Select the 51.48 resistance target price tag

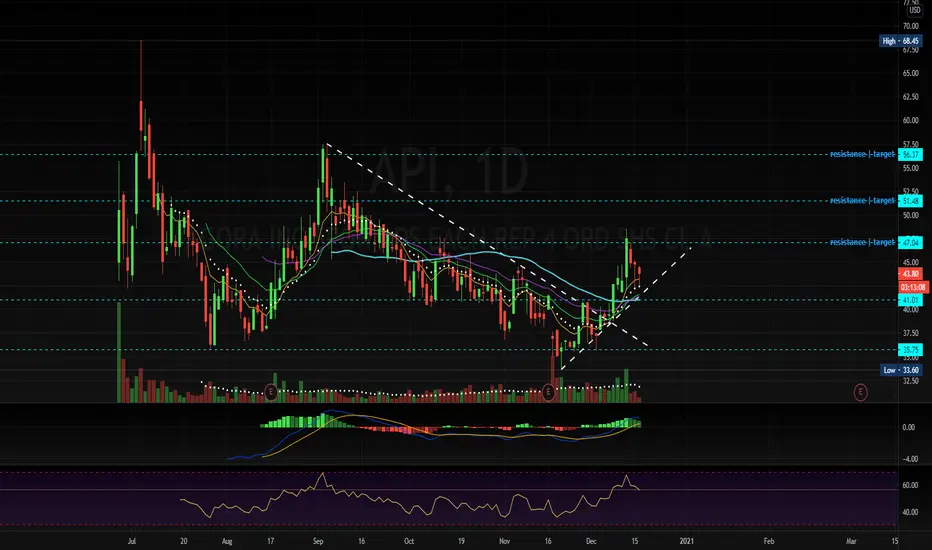pyautogui.click(x=910, y=201)
